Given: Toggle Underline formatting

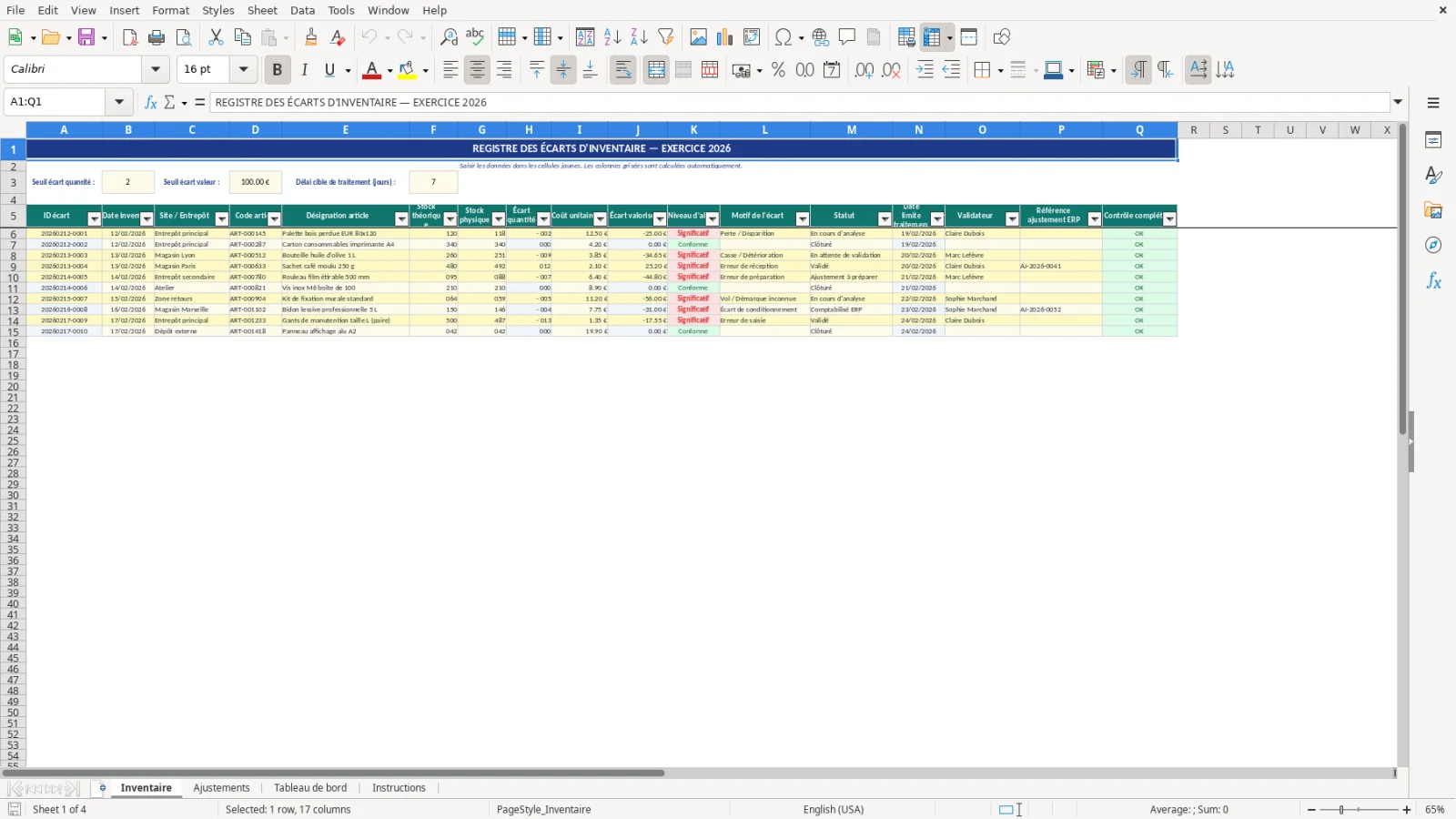Looking at the screenshot, I should pyautogui.click(x=330, y=70).
